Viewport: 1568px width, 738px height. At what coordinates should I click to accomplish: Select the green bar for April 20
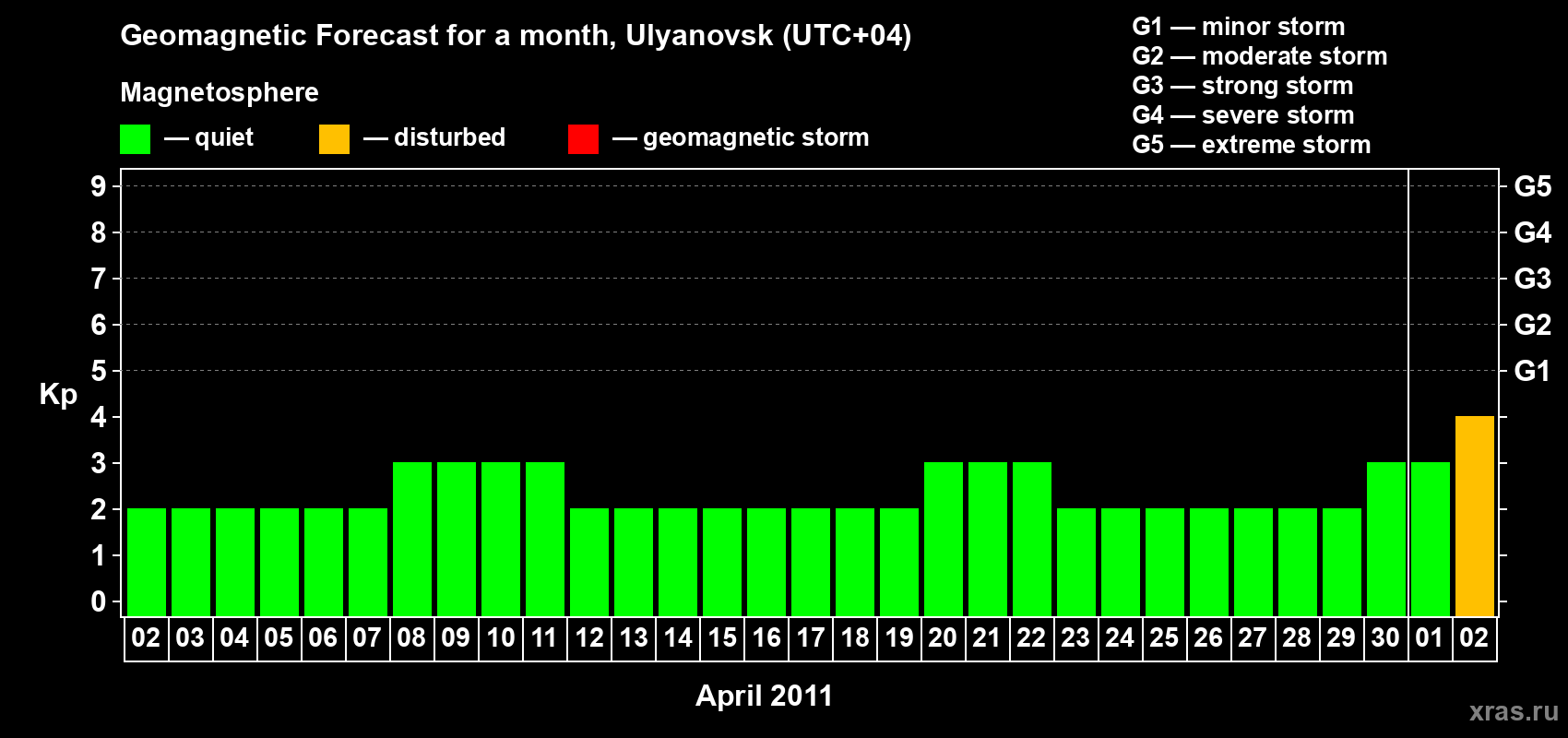point(943,540)
